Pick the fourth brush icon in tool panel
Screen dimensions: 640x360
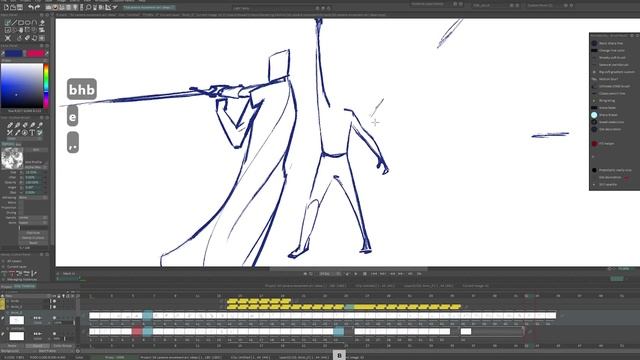pos(32,125)
